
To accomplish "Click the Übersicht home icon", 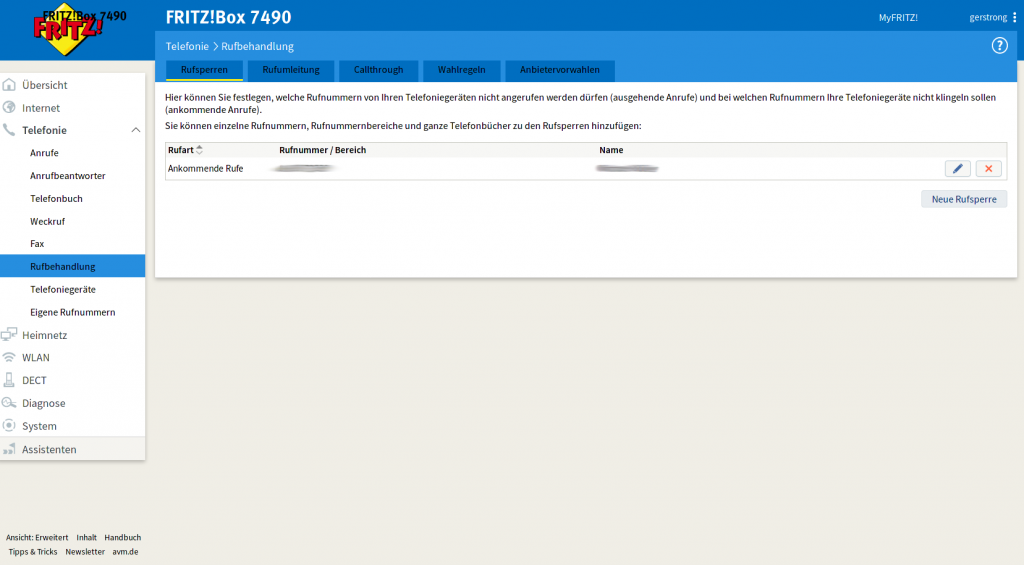I will [x=9, y=85].
